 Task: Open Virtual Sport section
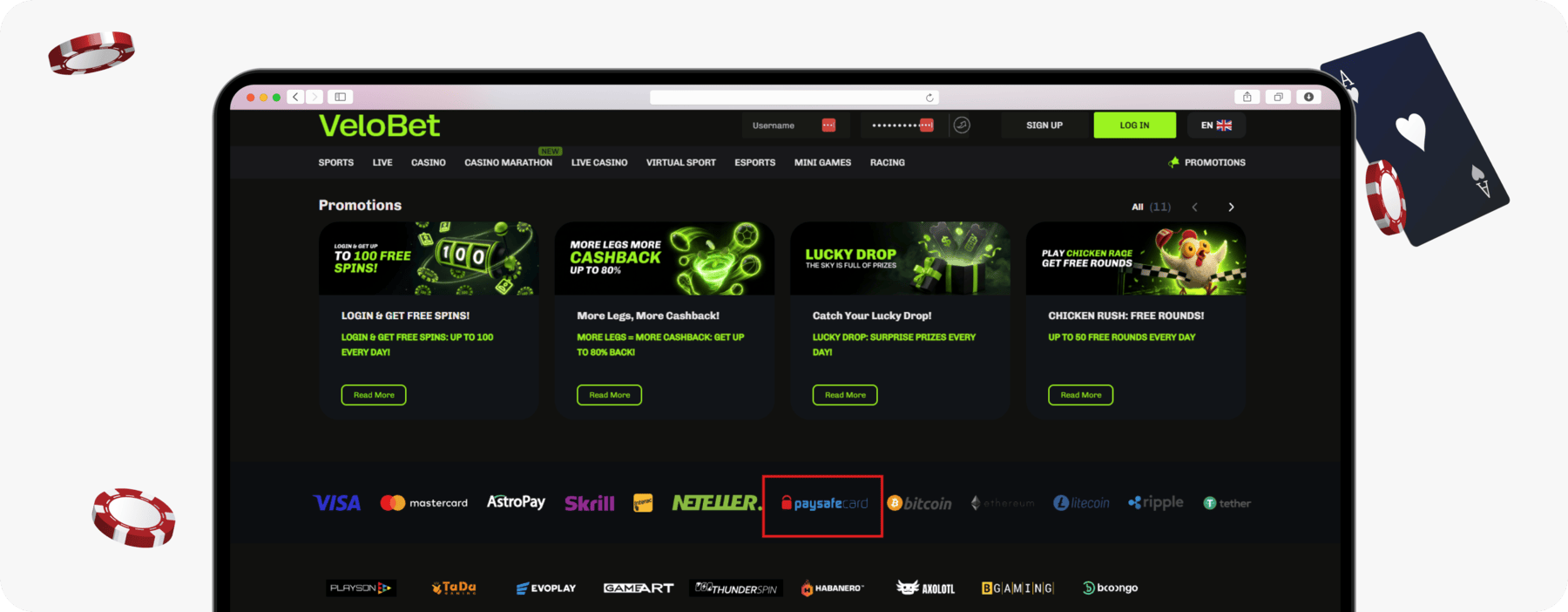coord(681,163)
